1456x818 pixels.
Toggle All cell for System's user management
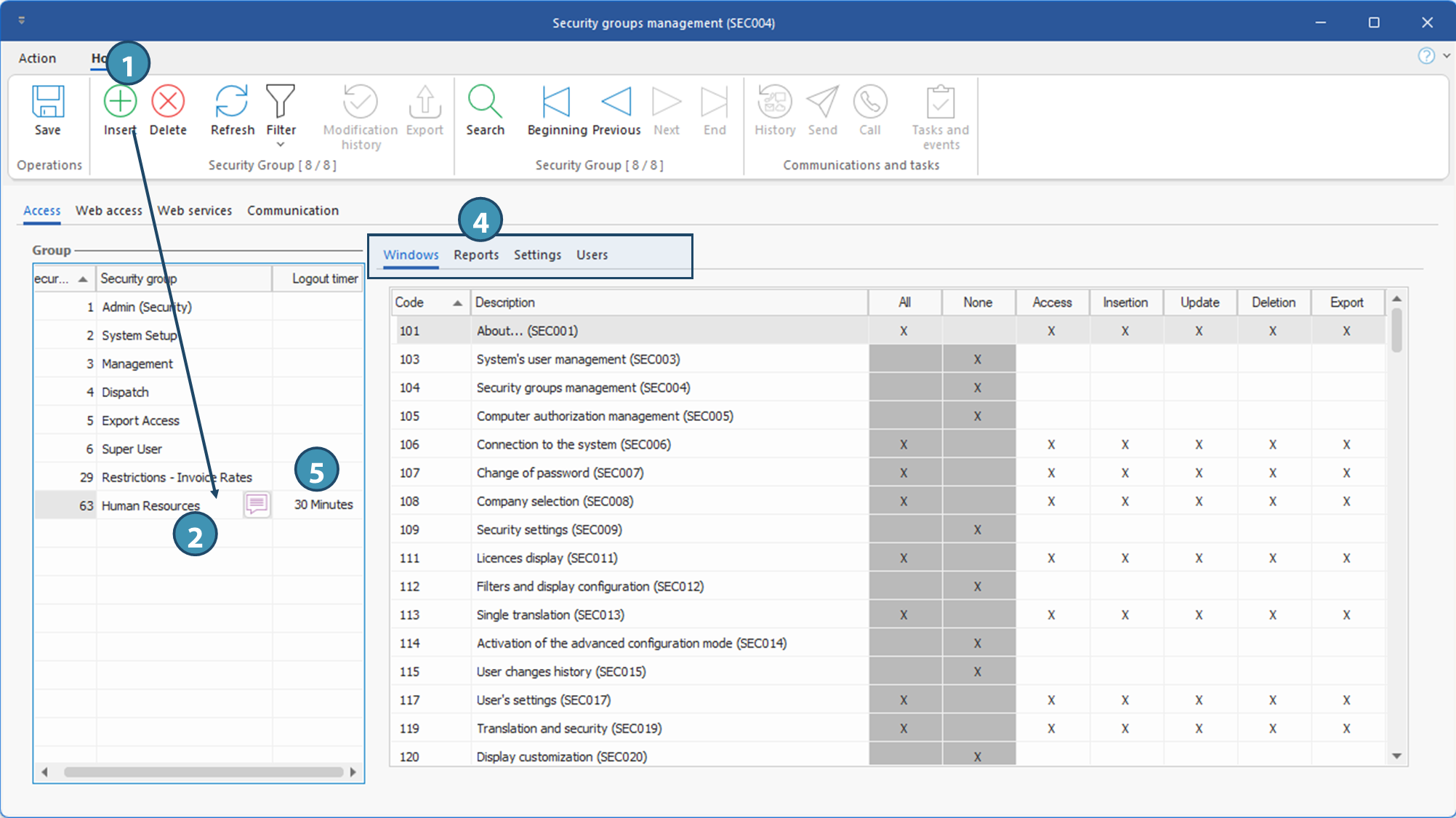click(x=904, y=359)
